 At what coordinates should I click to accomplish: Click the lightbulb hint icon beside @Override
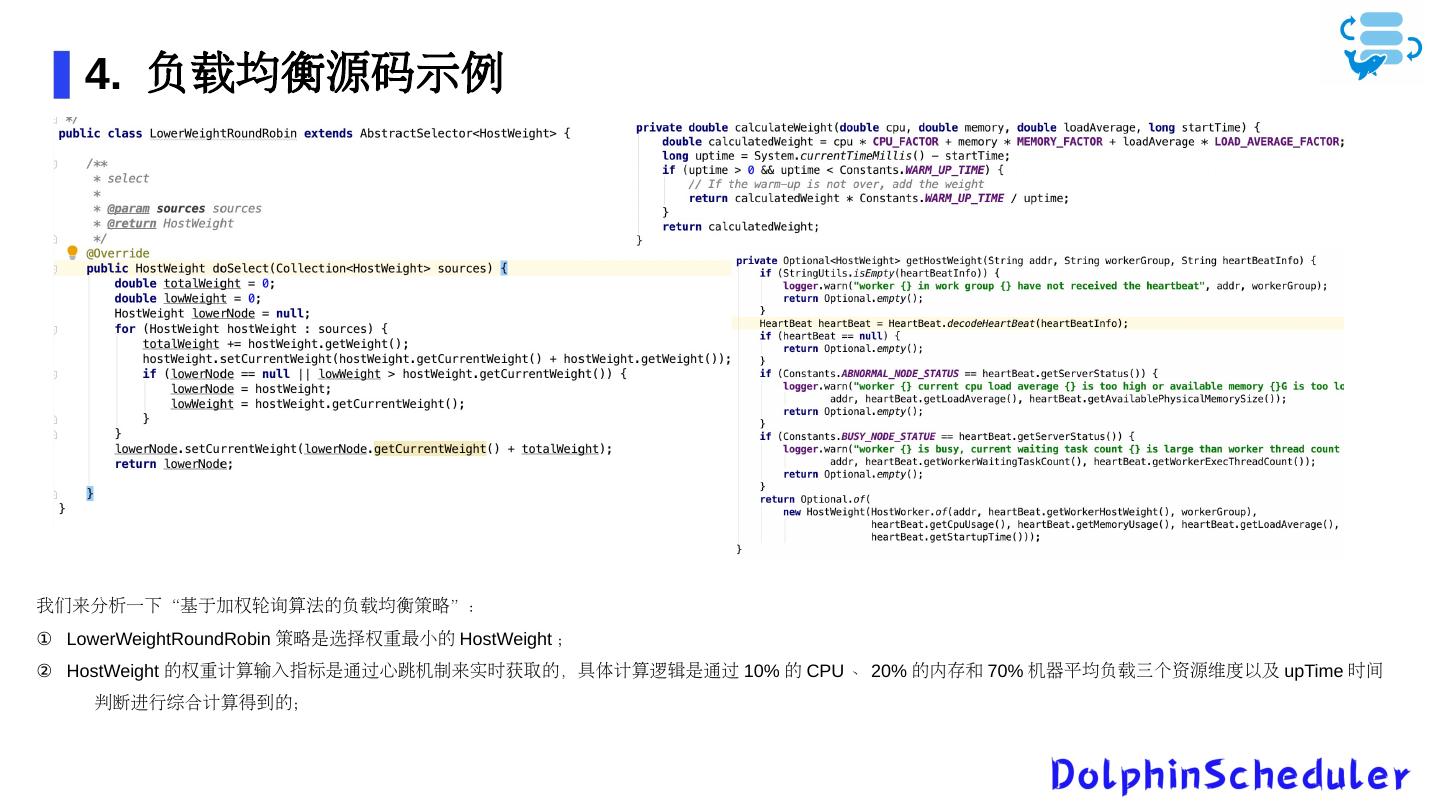pyautogui.click(x=72, y=253)
